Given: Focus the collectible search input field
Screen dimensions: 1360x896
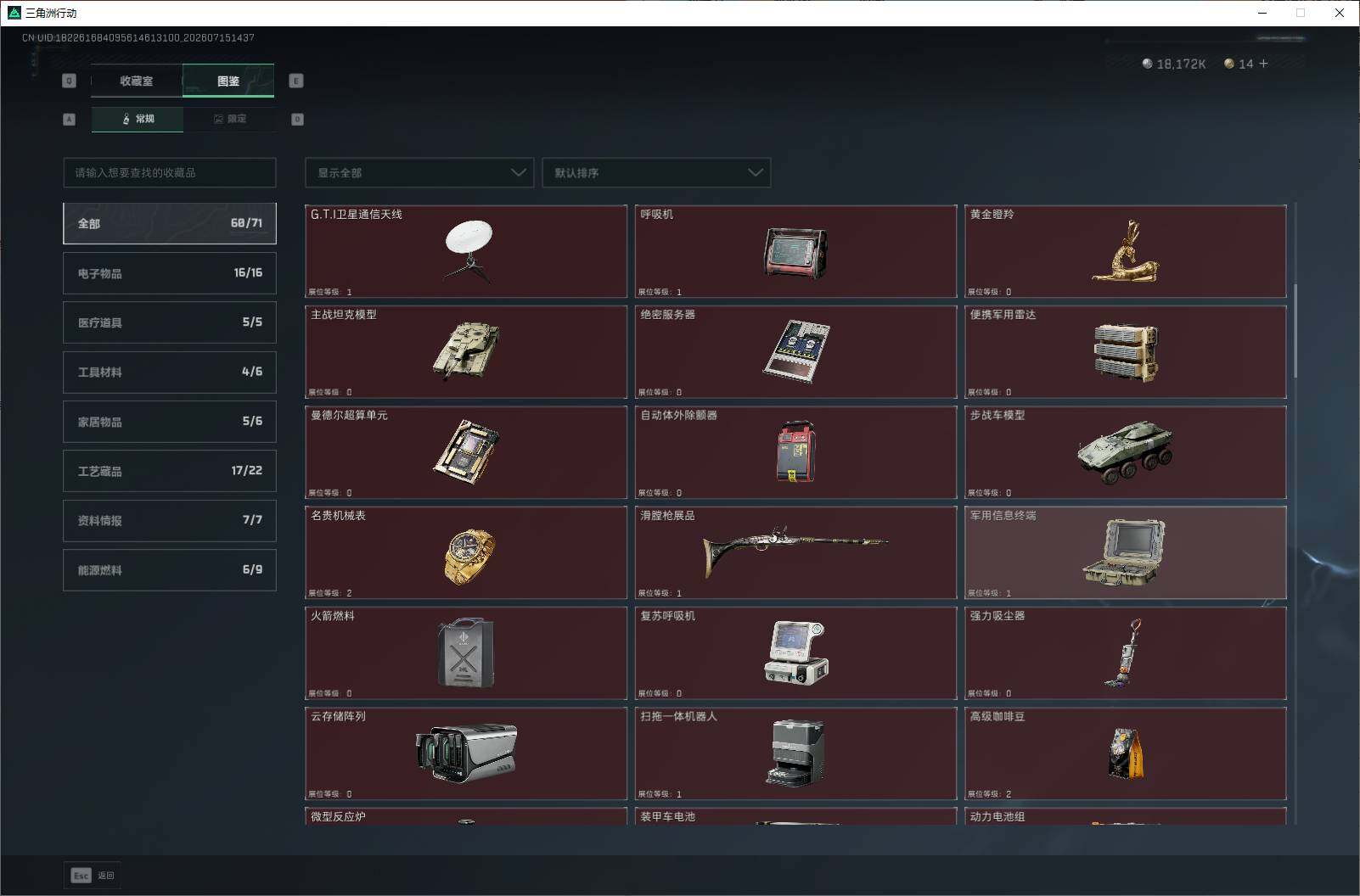Looking at the screenshot, I should click(170, 172).
